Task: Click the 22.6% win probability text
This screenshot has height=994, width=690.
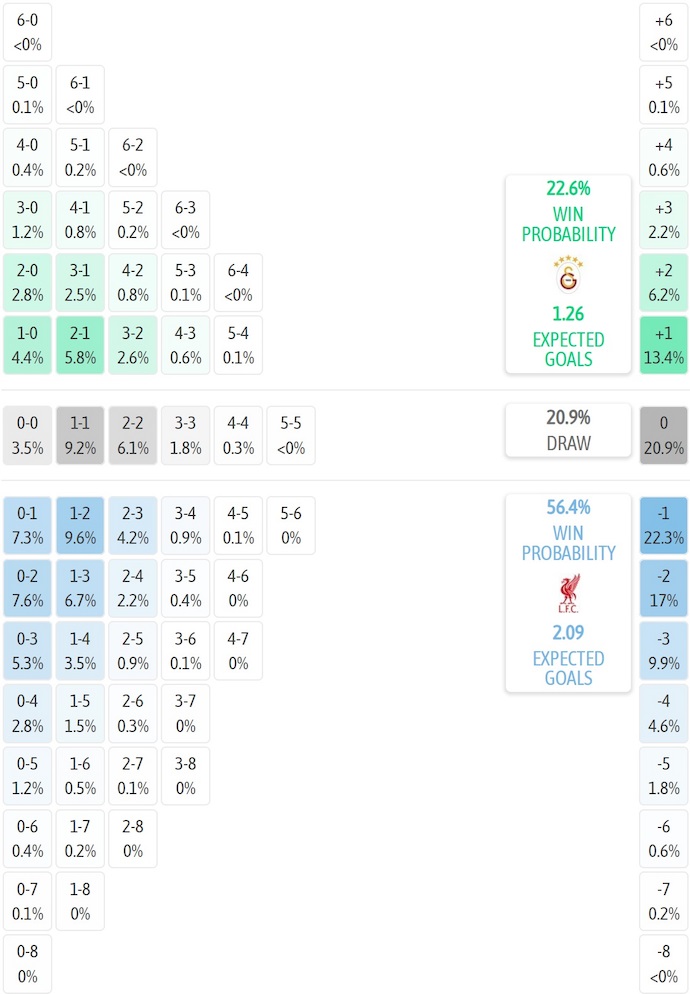Action: click(x=568, y=188)
